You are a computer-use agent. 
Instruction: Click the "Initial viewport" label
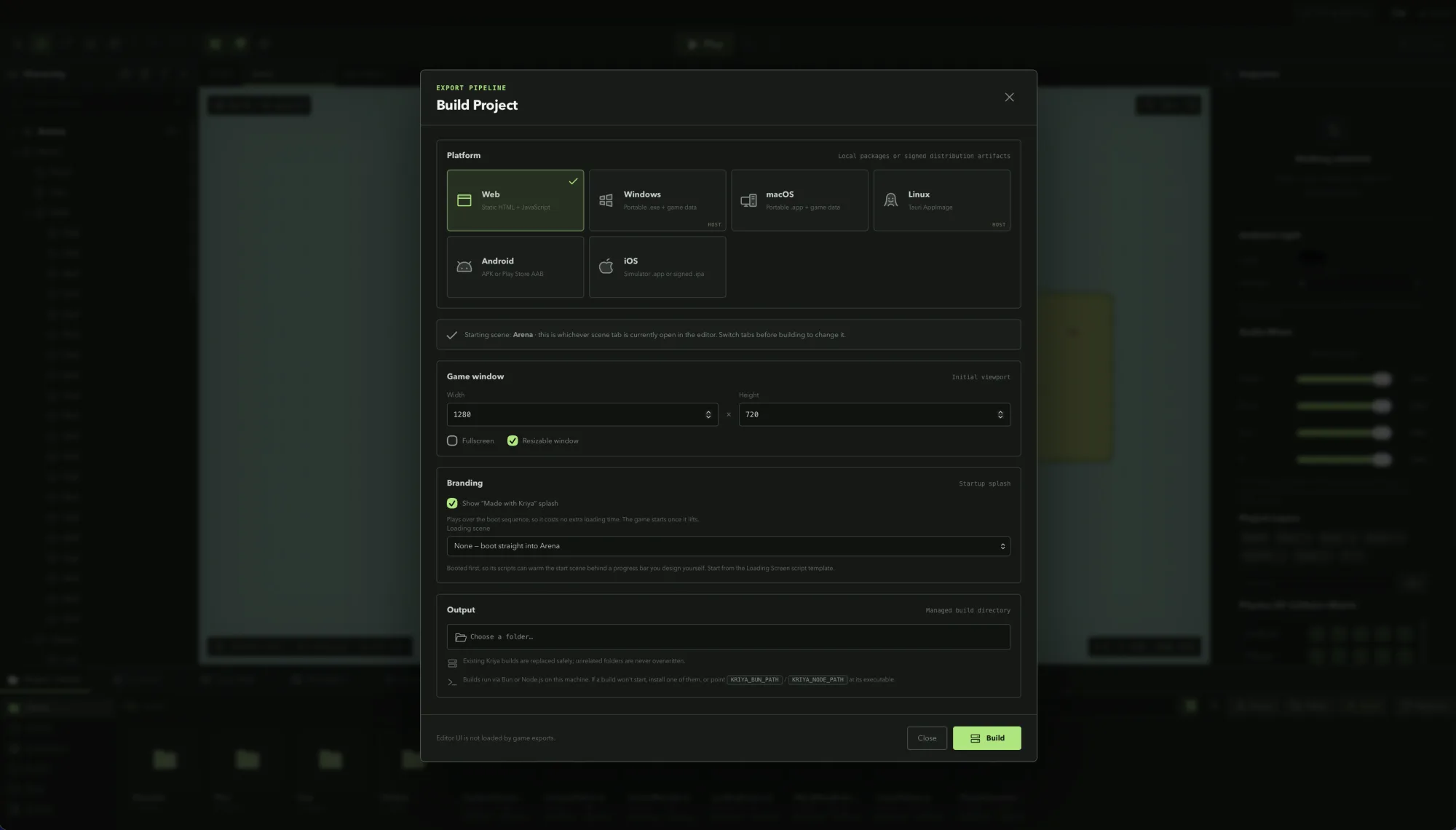(x=981, y=377)
